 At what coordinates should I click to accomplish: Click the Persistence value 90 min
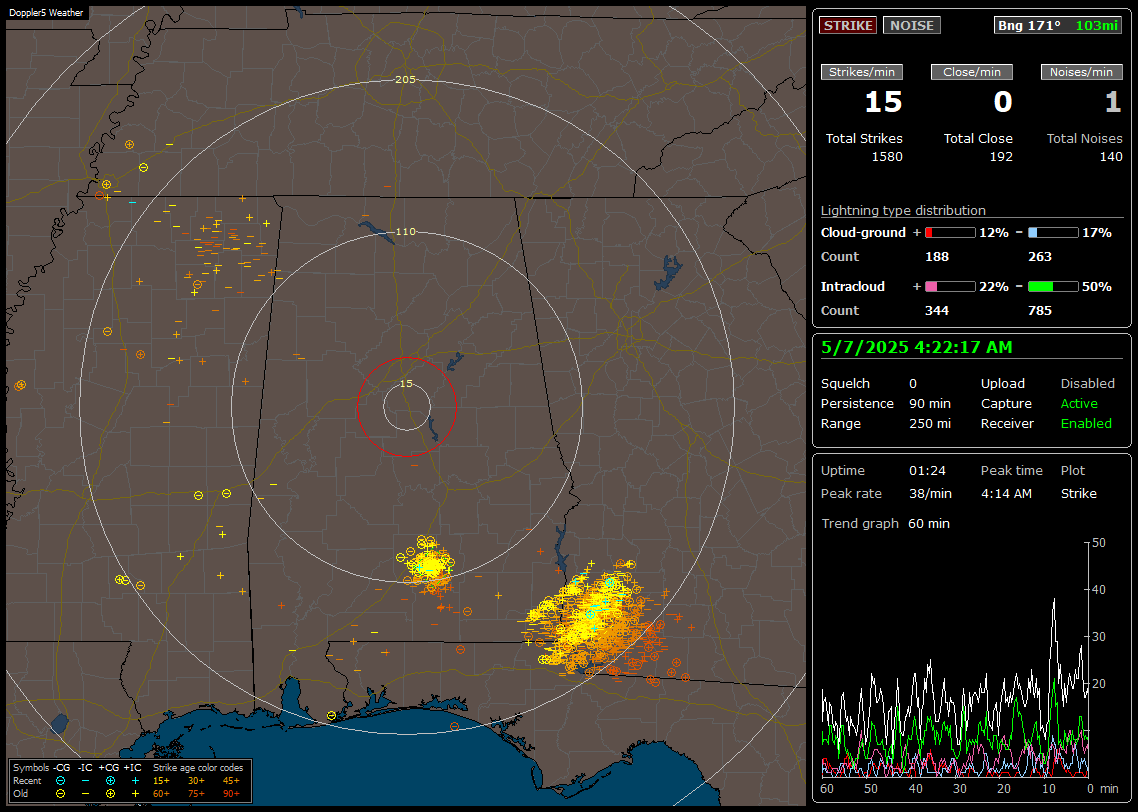click(x=930, y=404)
